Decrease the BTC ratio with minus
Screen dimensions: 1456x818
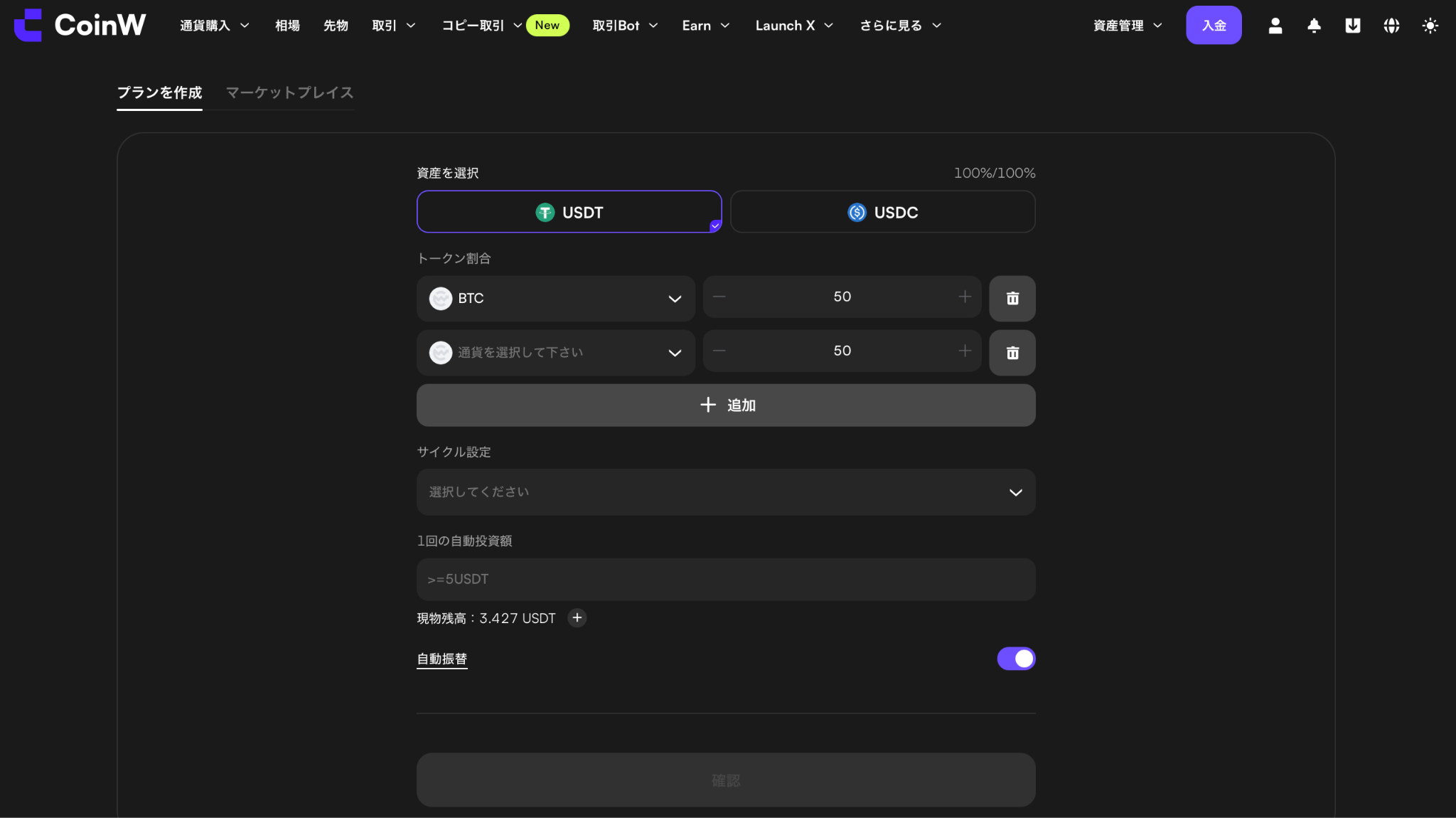coord(719,297)
